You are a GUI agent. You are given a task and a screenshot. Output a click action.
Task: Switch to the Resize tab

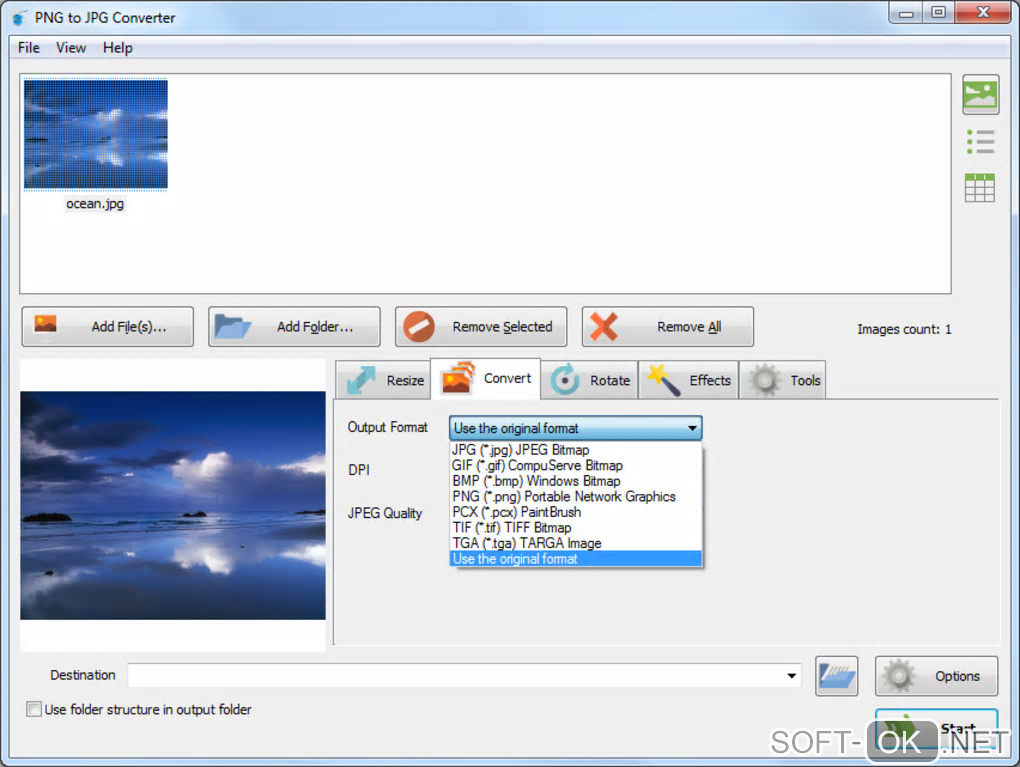pos(384,380)
